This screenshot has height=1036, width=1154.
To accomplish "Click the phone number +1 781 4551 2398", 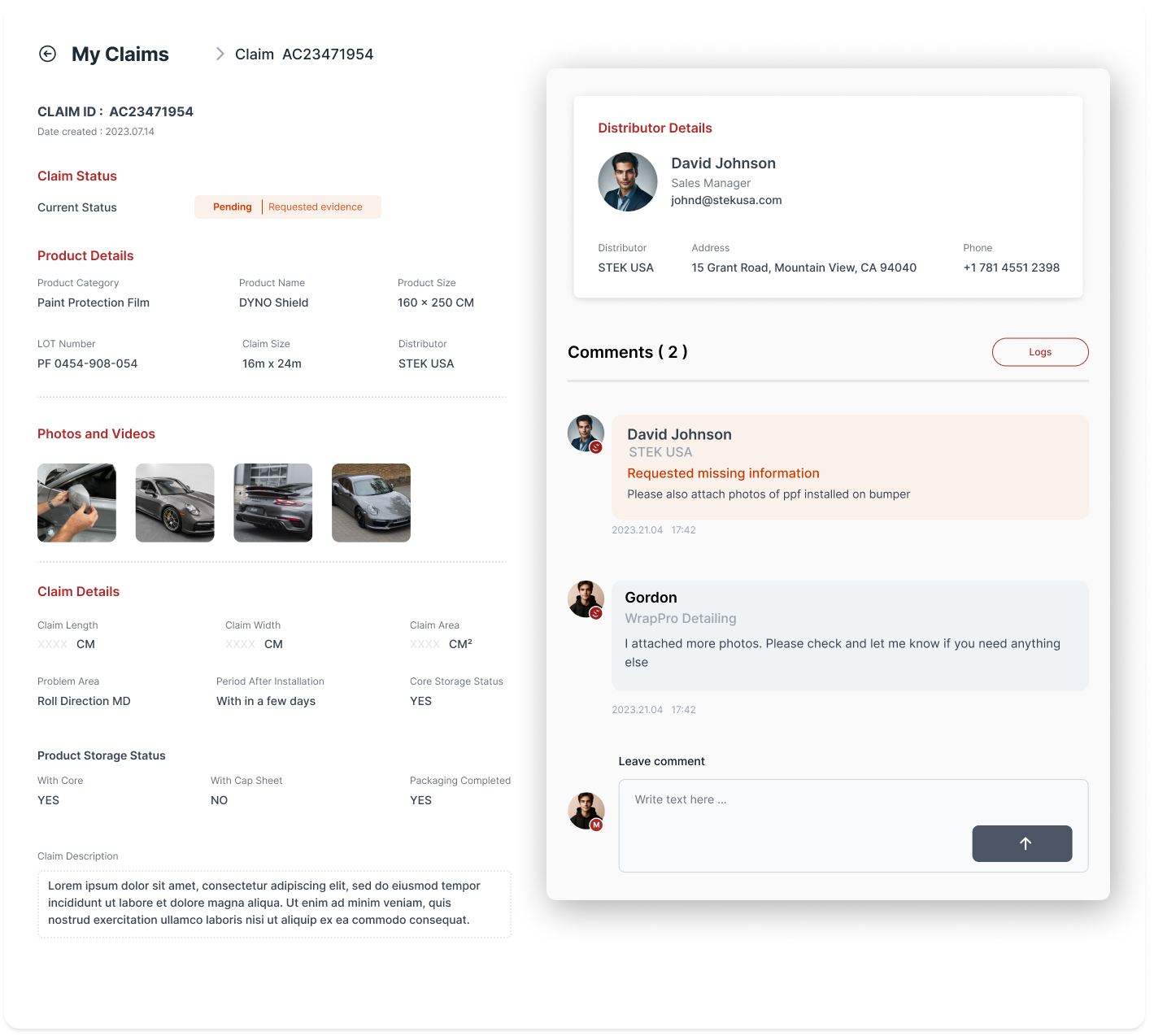I will point(1011,268).
